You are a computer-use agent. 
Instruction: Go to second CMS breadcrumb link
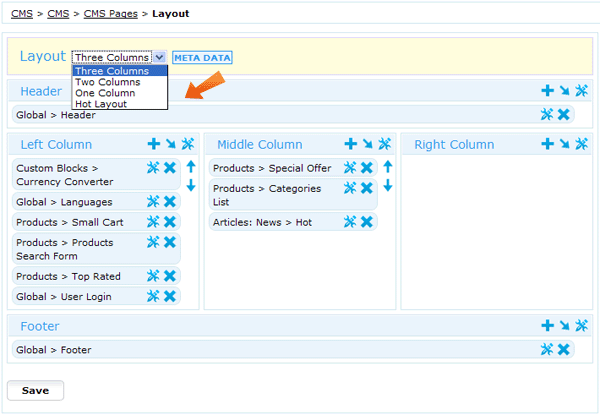click(58, 14)
